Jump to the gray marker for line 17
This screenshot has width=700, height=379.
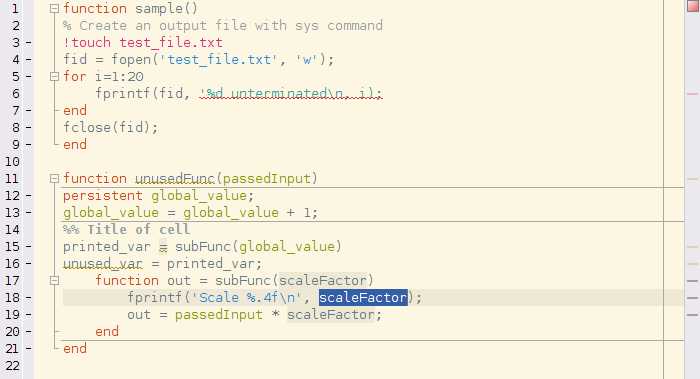pyautogui.click(x=692, y=281)
